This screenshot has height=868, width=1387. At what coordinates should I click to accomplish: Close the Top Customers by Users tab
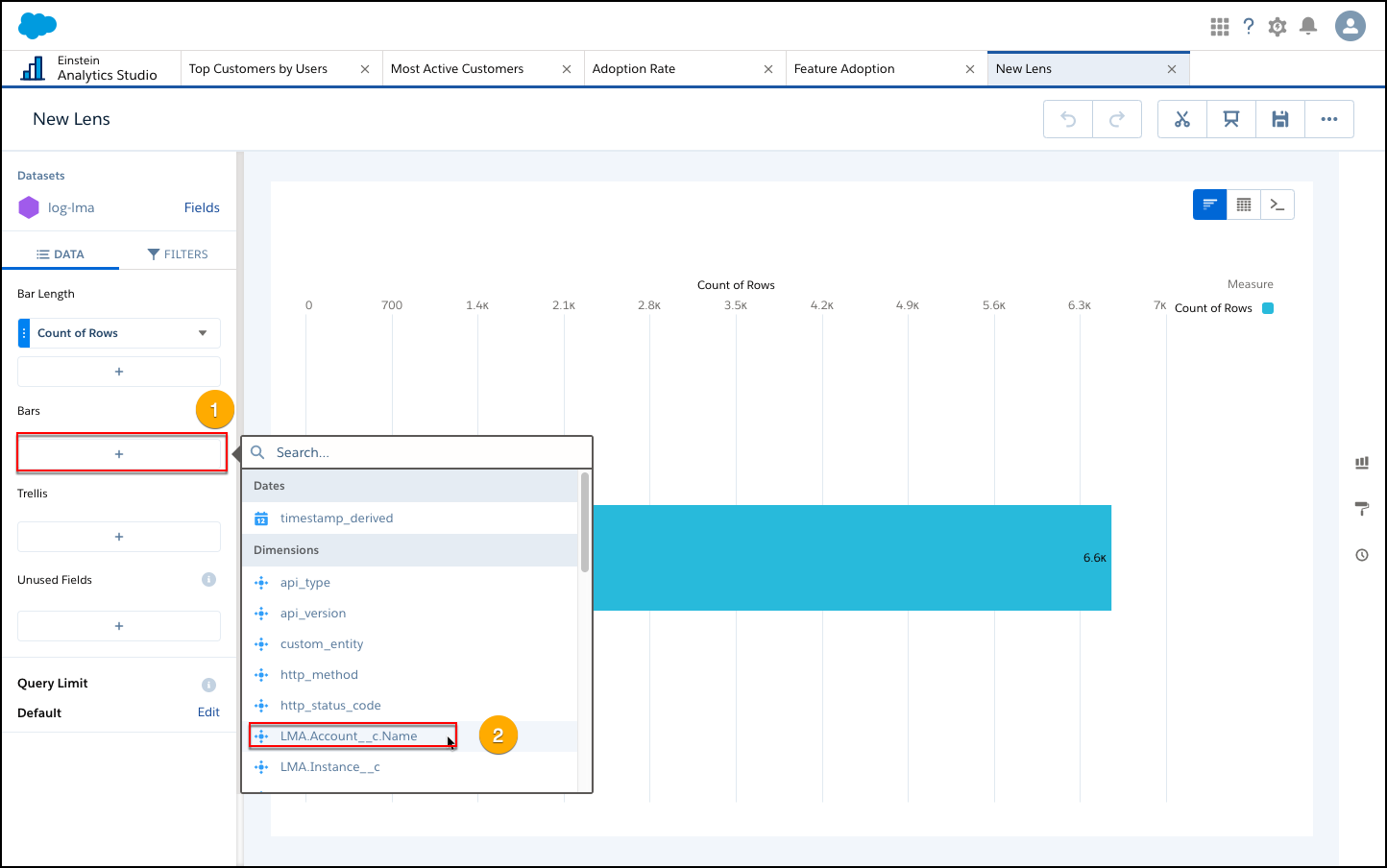[365, 69]
